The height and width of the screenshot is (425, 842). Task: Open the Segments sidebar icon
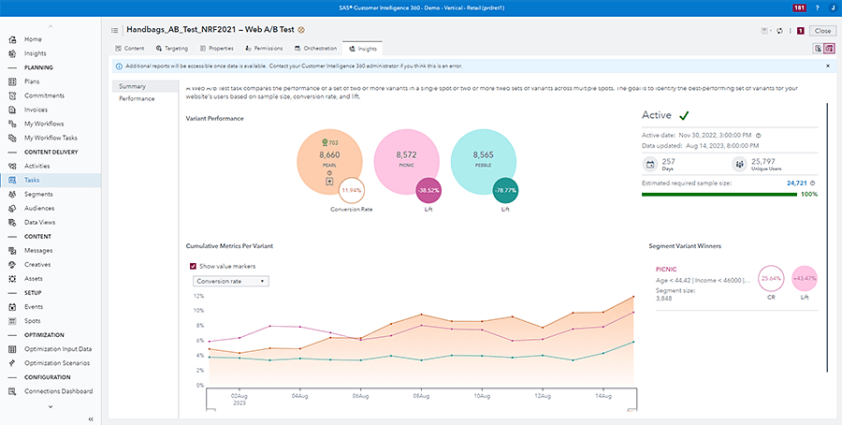click(x=12, y=194)
